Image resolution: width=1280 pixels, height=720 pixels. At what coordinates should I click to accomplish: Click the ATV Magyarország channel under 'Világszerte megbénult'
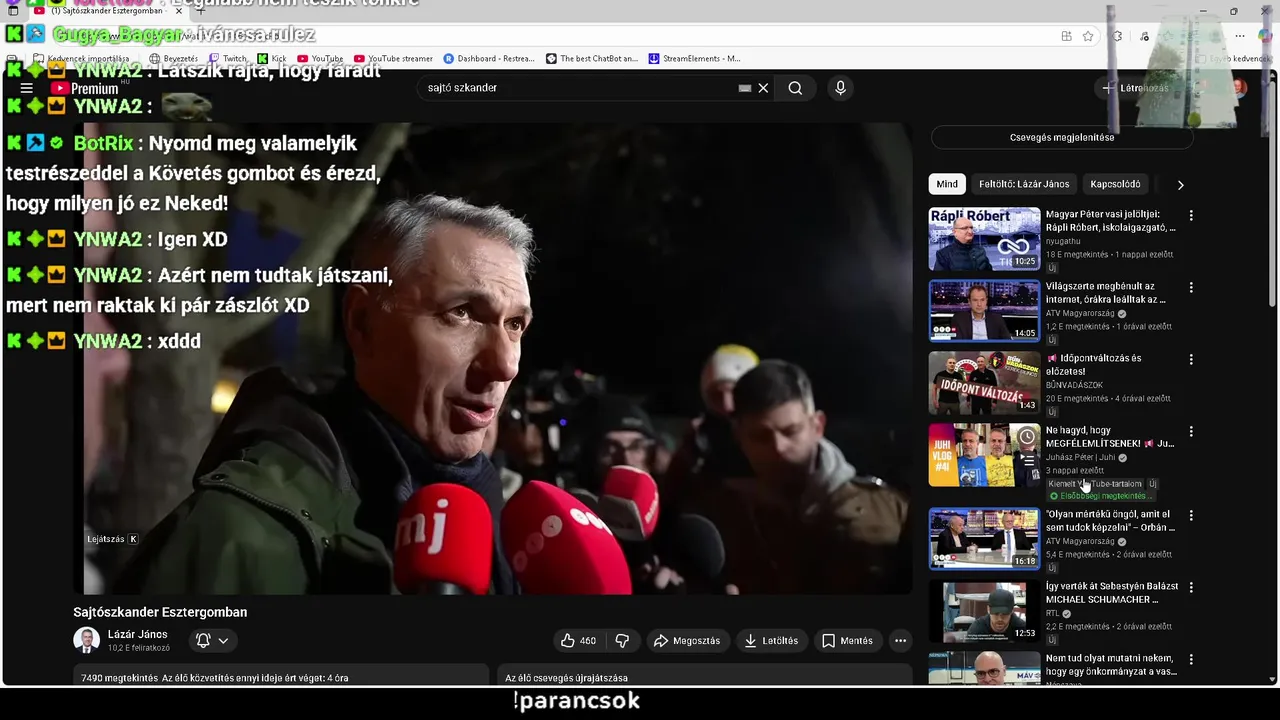click(1080, 313)
